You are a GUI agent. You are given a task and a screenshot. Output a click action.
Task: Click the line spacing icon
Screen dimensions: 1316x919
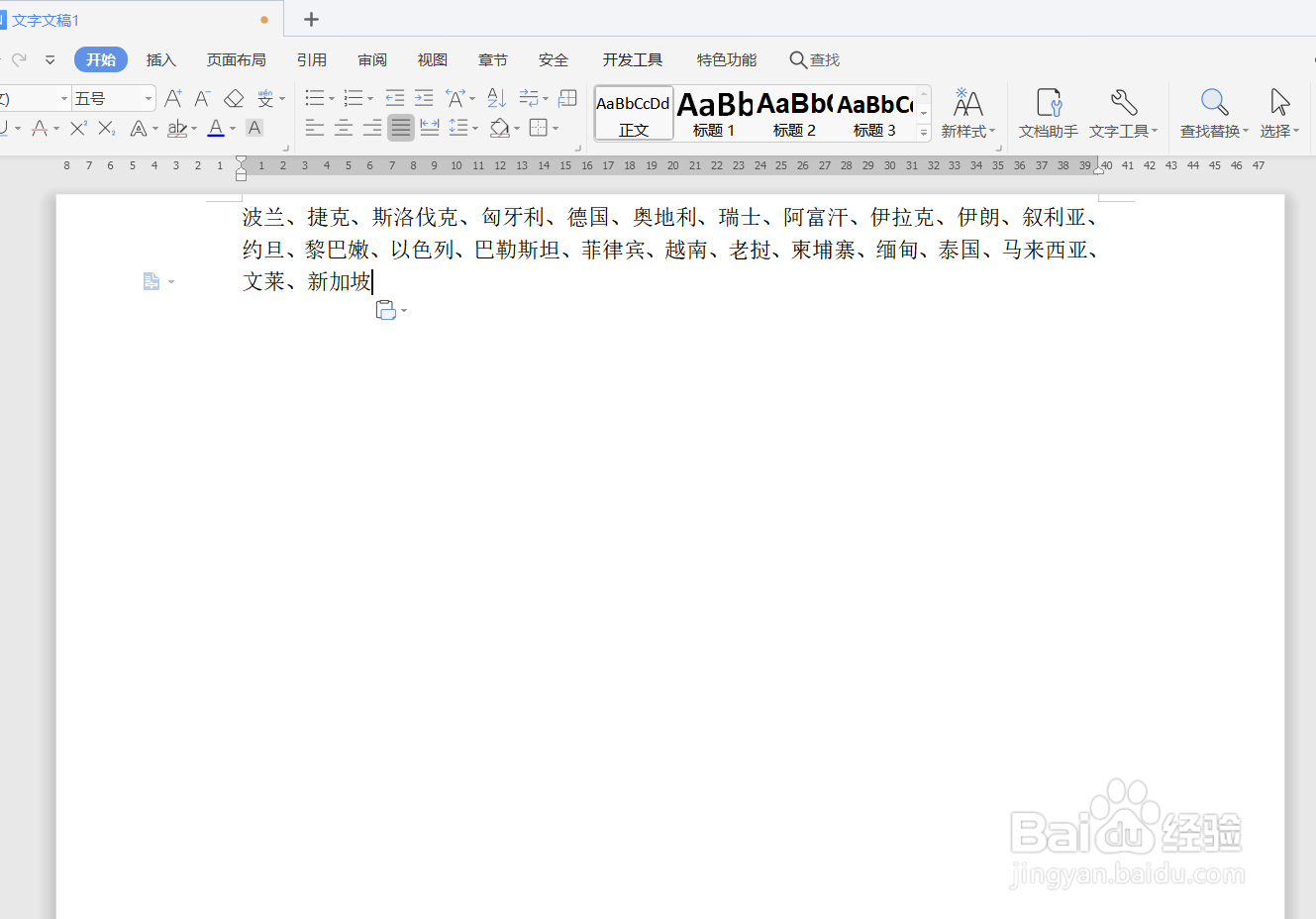point(458,128)
